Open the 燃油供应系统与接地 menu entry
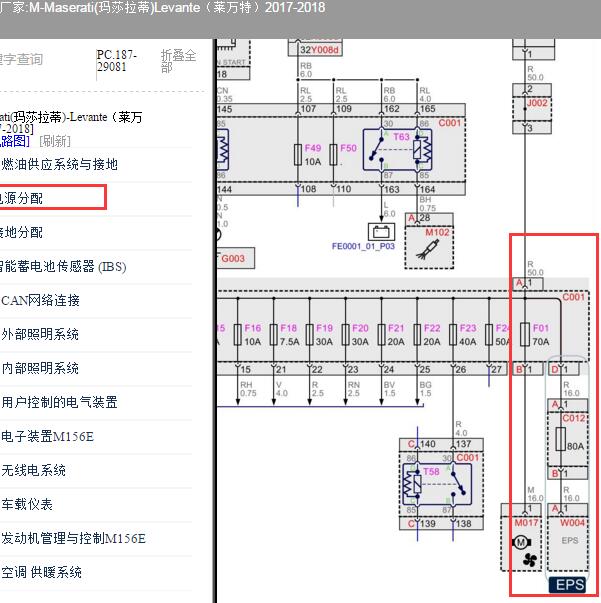601x603 pixels. coord(59,165)
